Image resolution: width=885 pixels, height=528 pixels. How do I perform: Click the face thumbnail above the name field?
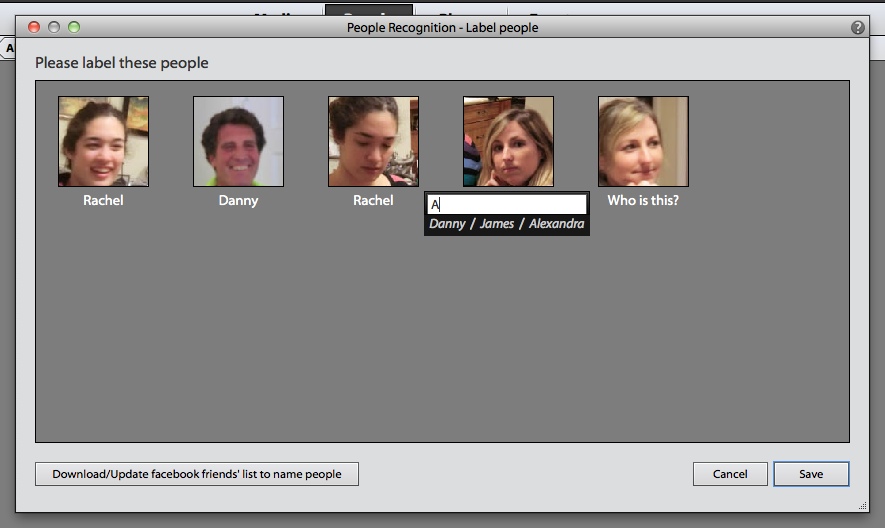(508, 141)
